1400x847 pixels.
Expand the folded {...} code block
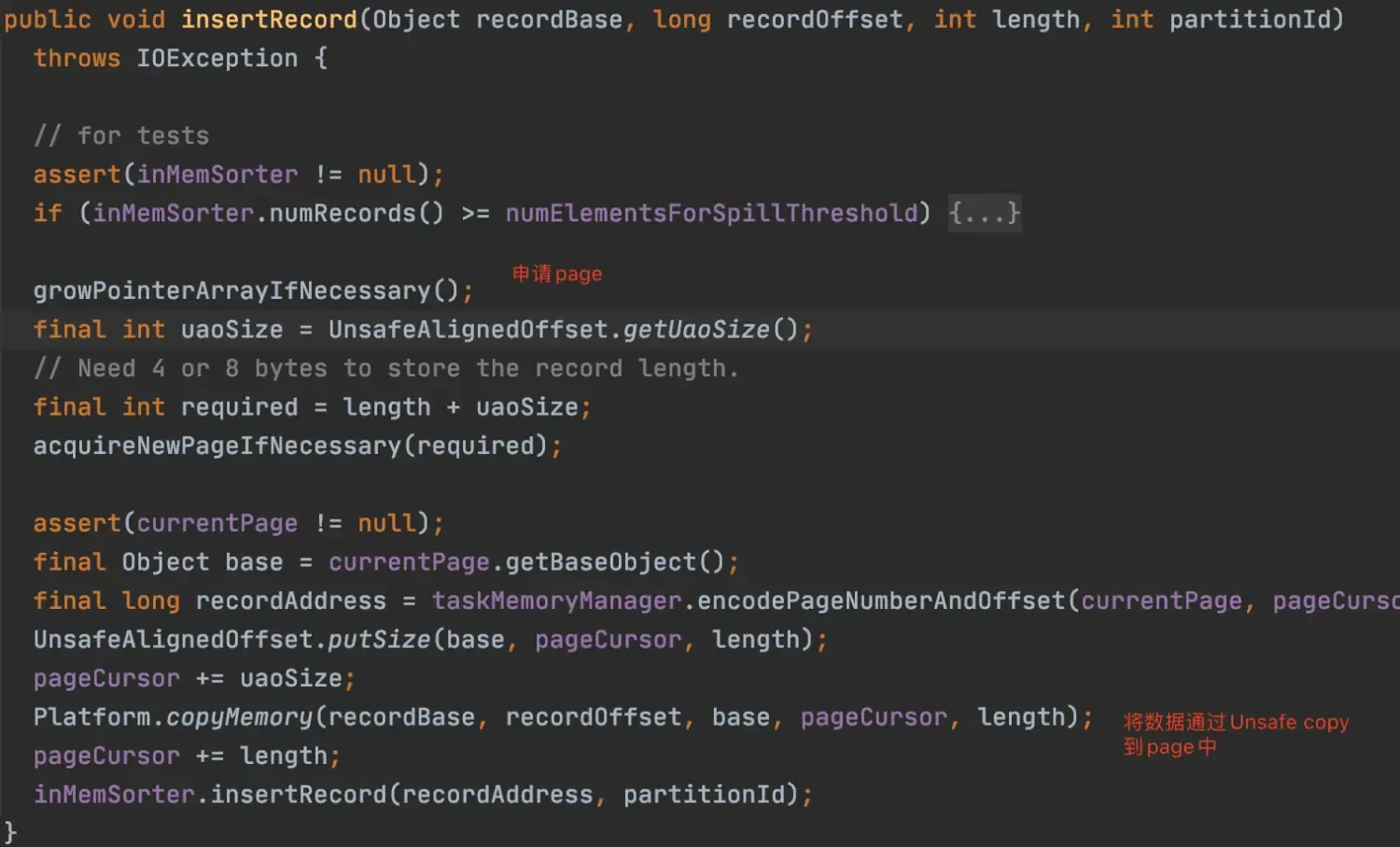[x=984, y=214]
